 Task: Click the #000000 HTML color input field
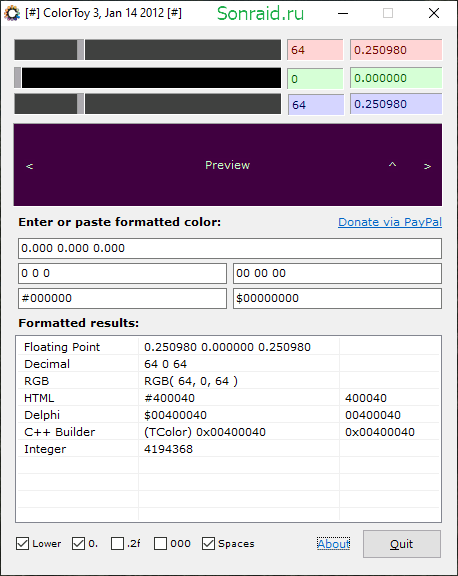(x=122, y=298)
